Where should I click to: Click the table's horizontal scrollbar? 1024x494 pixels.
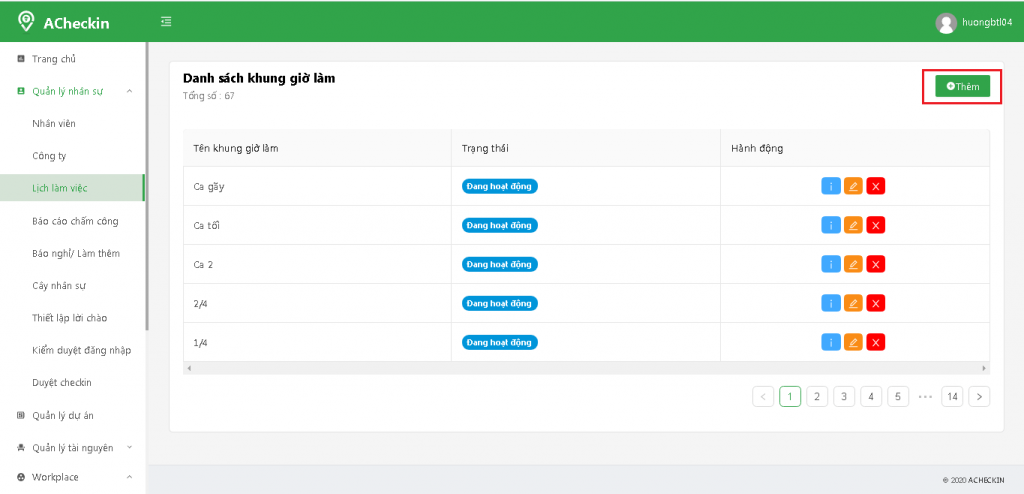tap(586, 368)
